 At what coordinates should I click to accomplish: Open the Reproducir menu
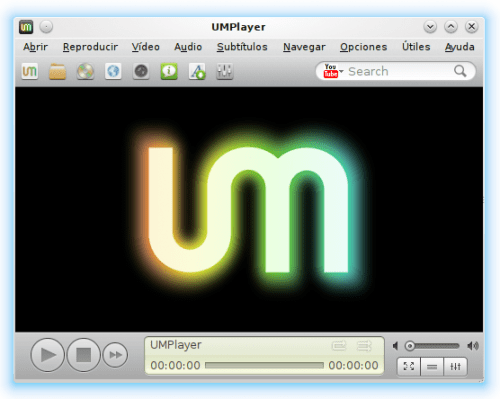click(x=90, y=47)
